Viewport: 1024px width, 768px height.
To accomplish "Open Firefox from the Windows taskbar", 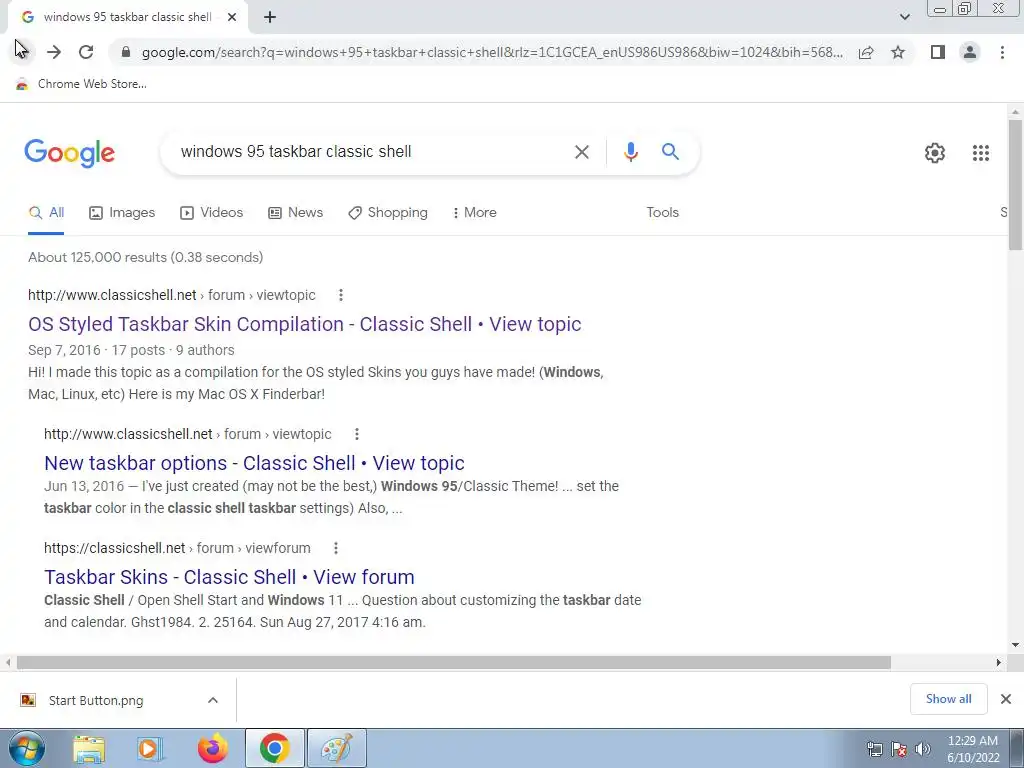I will 213,748.
